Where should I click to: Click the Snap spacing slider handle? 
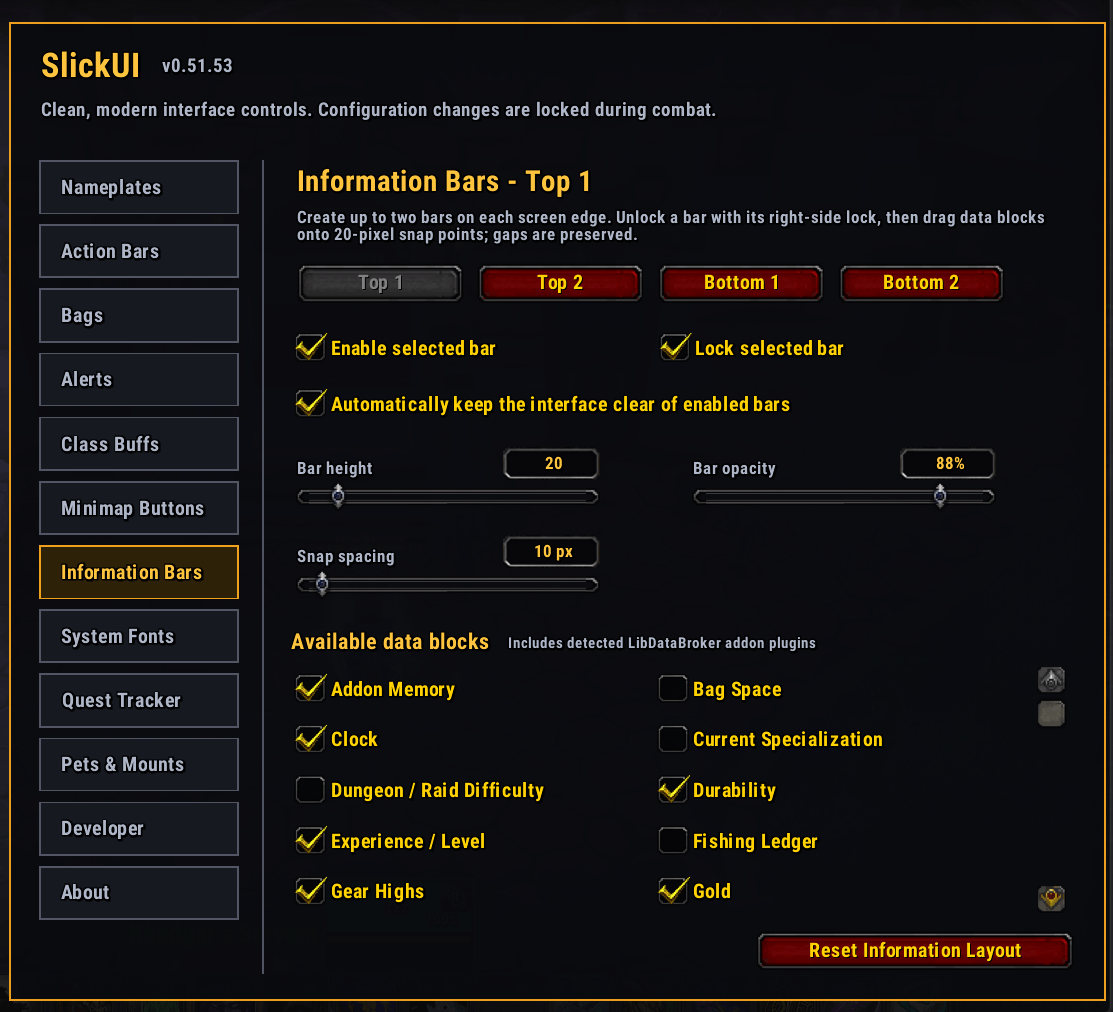click(322, 583)
